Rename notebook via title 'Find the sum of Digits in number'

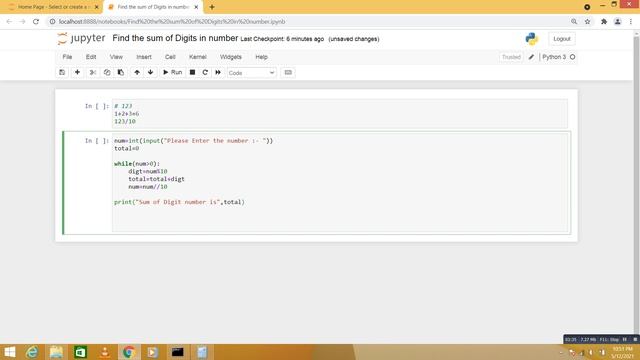(175, 38)
